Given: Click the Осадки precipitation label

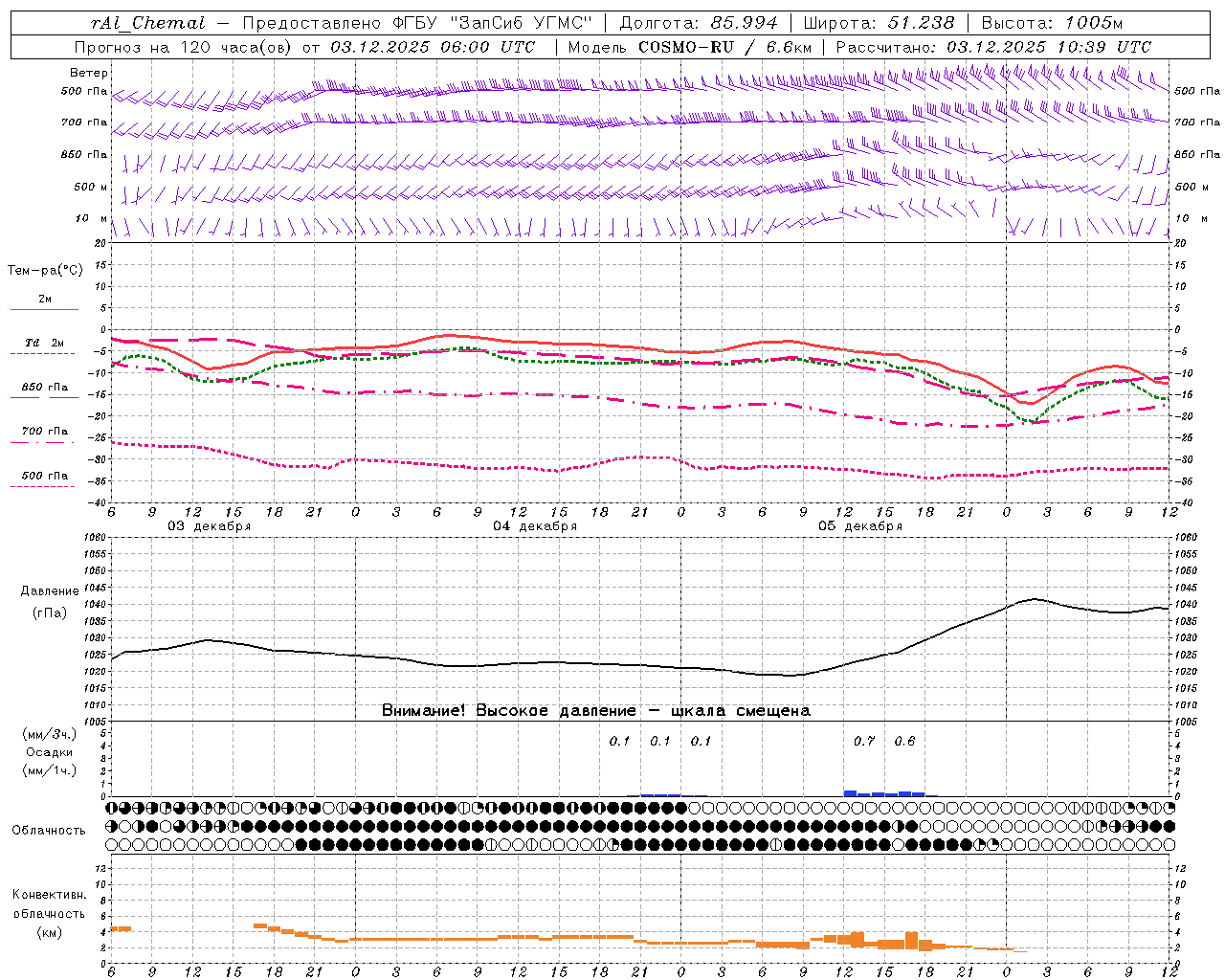Looking at the screenshot, I should pos(50,752).
